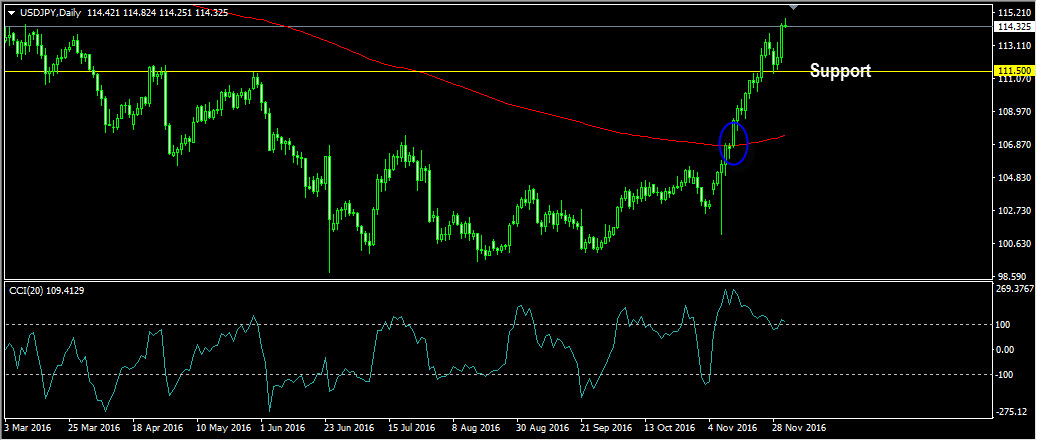
Task: Click the 102.730 price scale value
Action: (x=1015, y=211)
